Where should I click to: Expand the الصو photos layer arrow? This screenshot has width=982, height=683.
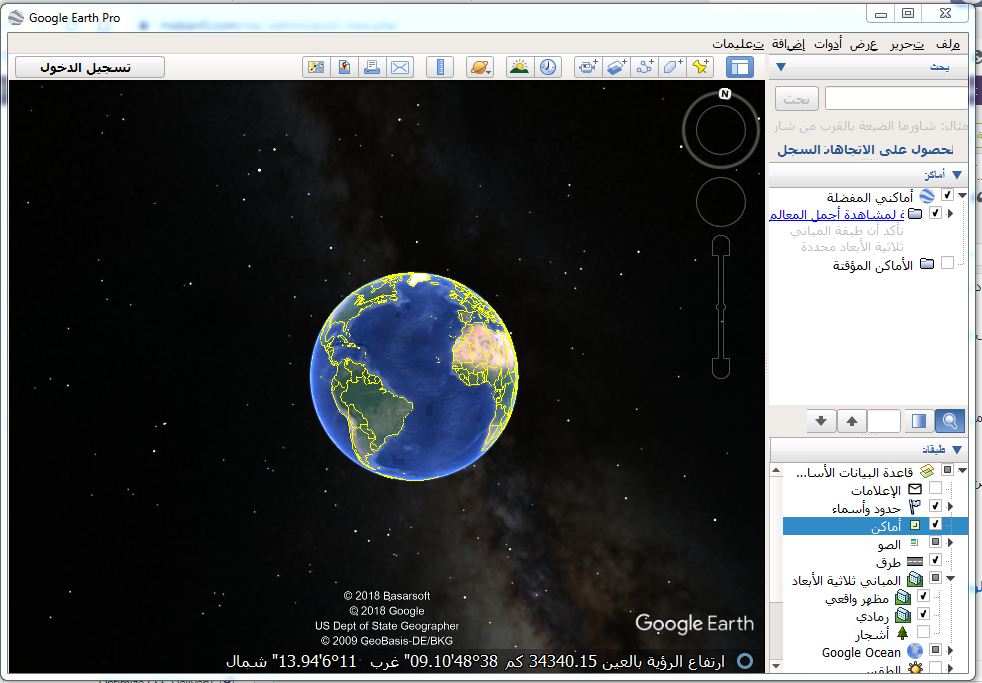[950, 542]
